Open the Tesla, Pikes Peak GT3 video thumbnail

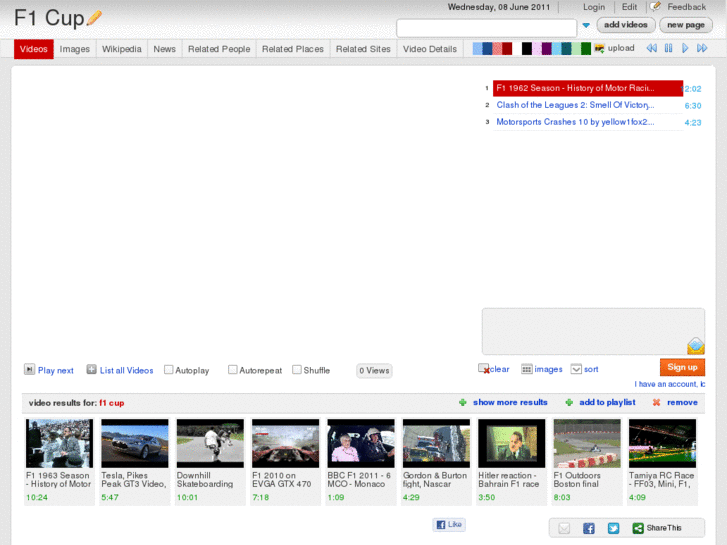(x=134, y=443)
